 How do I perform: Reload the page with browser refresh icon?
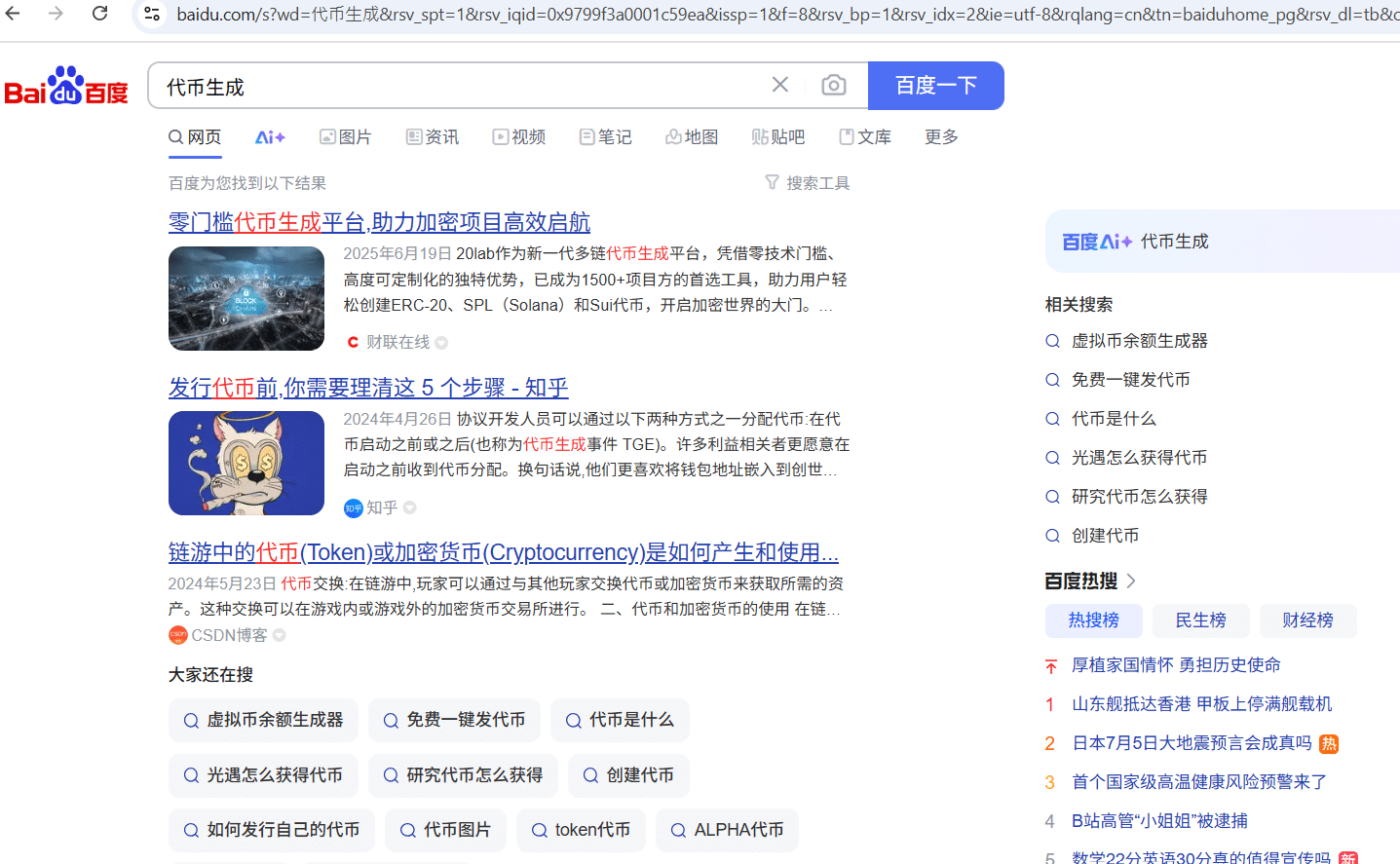tap(99, 14)
